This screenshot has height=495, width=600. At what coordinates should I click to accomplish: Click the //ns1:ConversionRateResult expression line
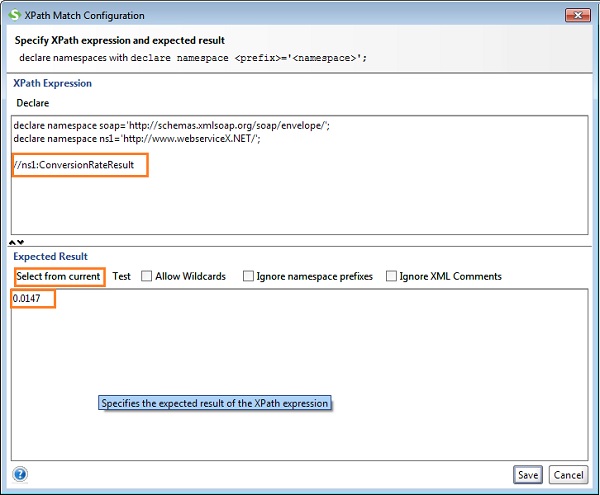point(78,164)
